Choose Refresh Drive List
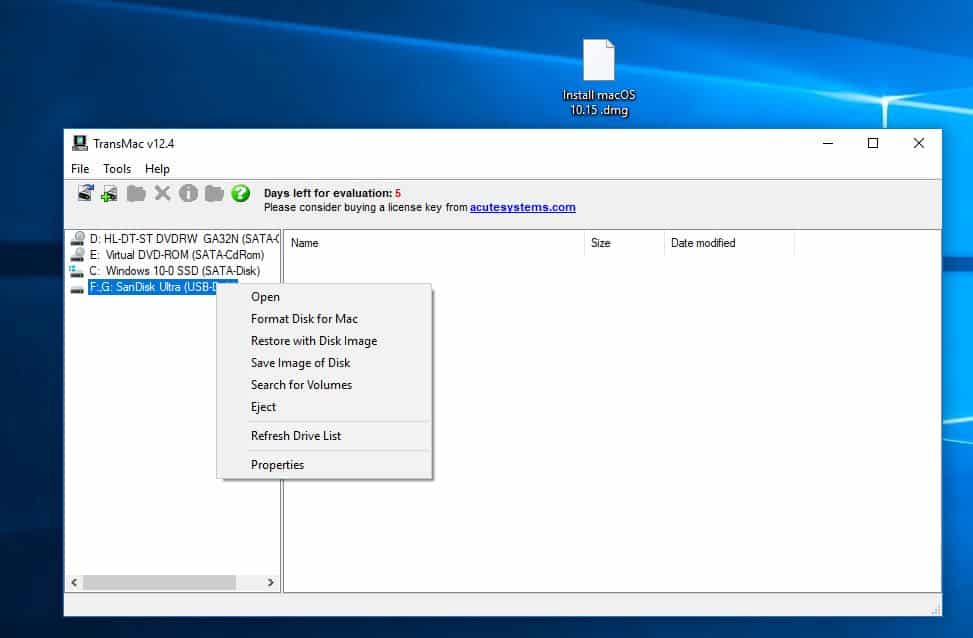 coord(325,436)
